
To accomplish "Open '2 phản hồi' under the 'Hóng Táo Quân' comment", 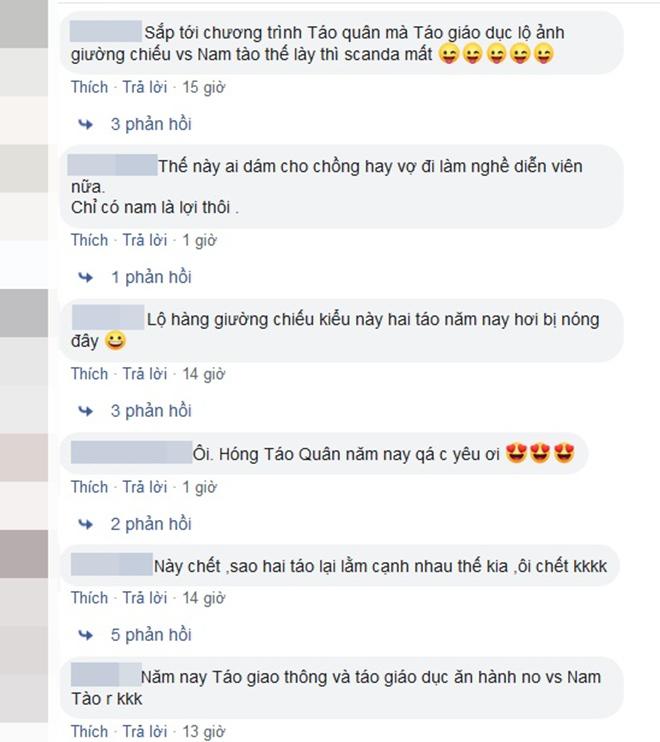I will click(x=151, y=524).
